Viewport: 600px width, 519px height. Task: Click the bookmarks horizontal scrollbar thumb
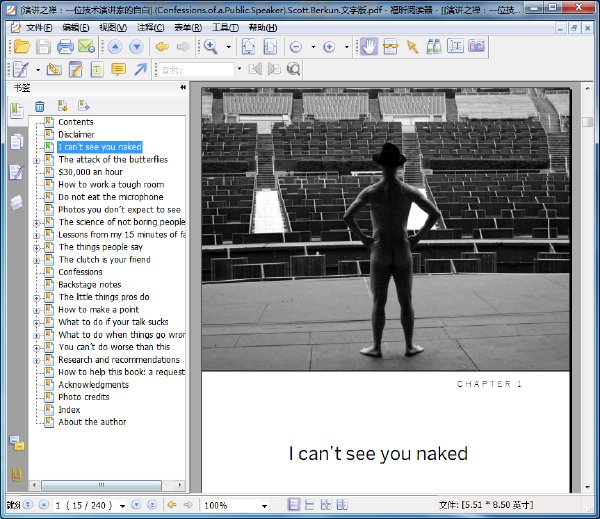101,485
